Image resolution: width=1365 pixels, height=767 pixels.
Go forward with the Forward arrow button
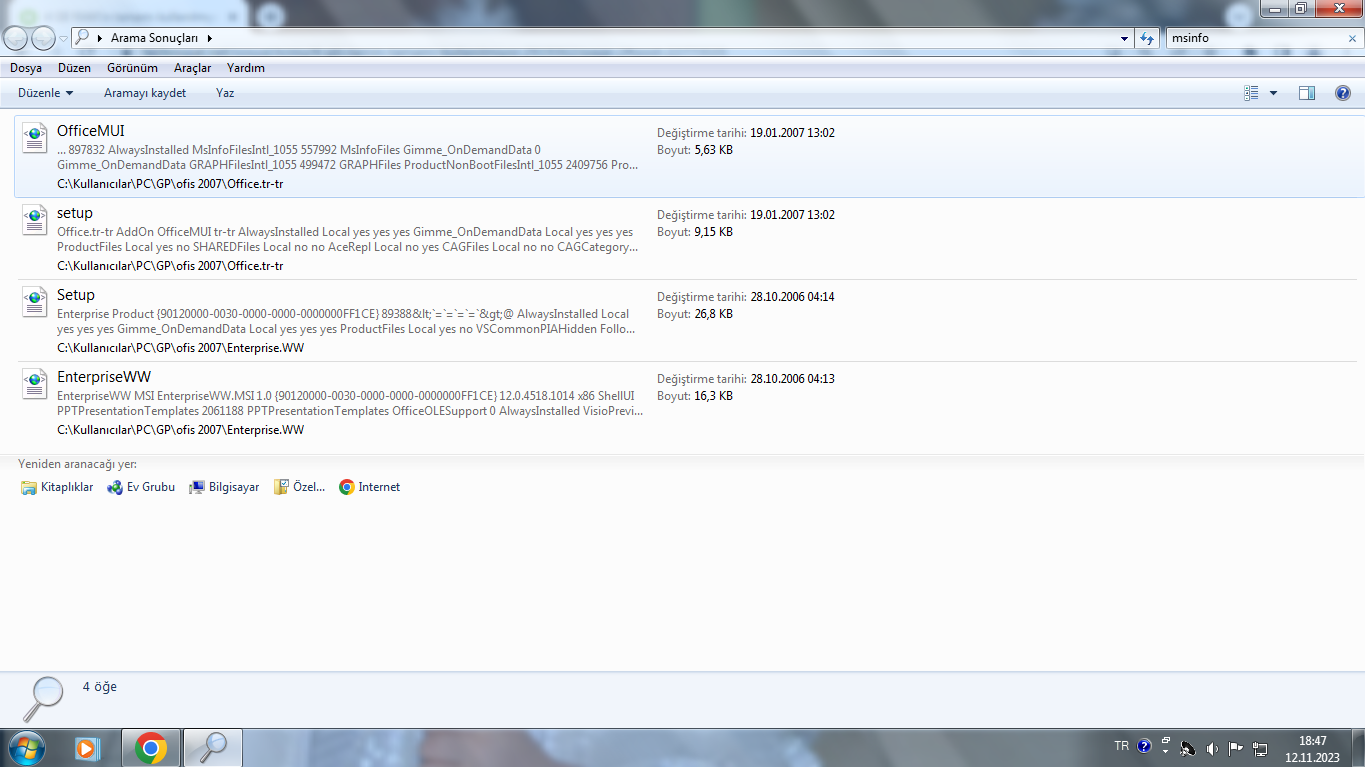tap(44, 38)
